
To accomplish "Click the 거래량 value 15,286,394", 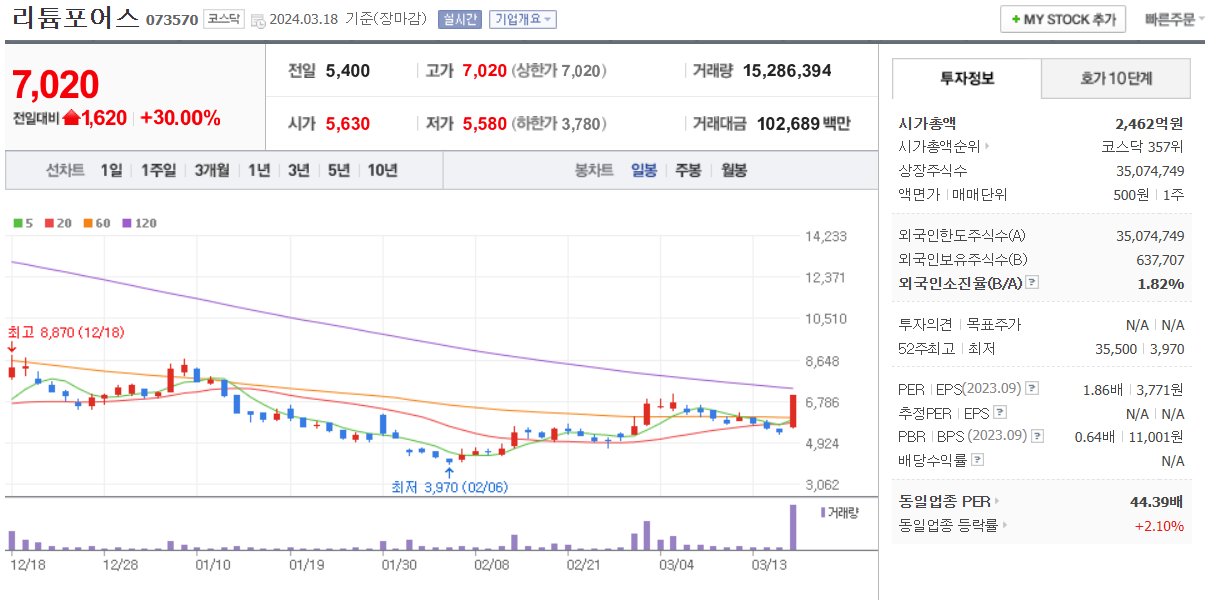I will [788, 71].
